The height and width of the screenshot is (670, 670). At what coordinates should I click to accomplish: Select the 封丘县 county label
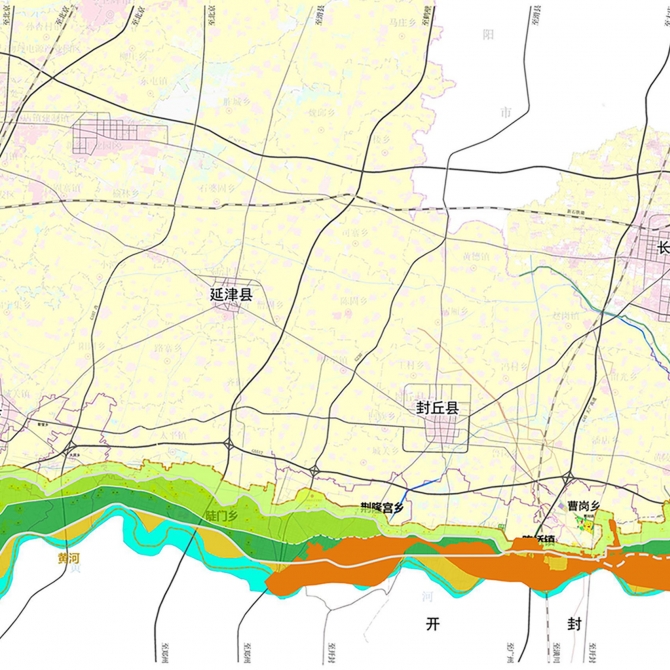437,408
